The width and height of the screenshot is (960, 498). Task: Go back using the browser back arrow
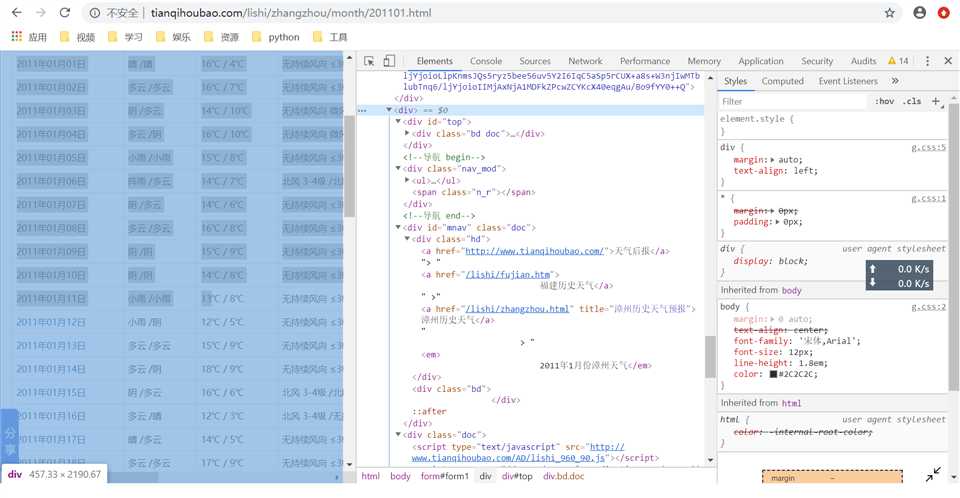pyautogui.click(x=17, y=12)
